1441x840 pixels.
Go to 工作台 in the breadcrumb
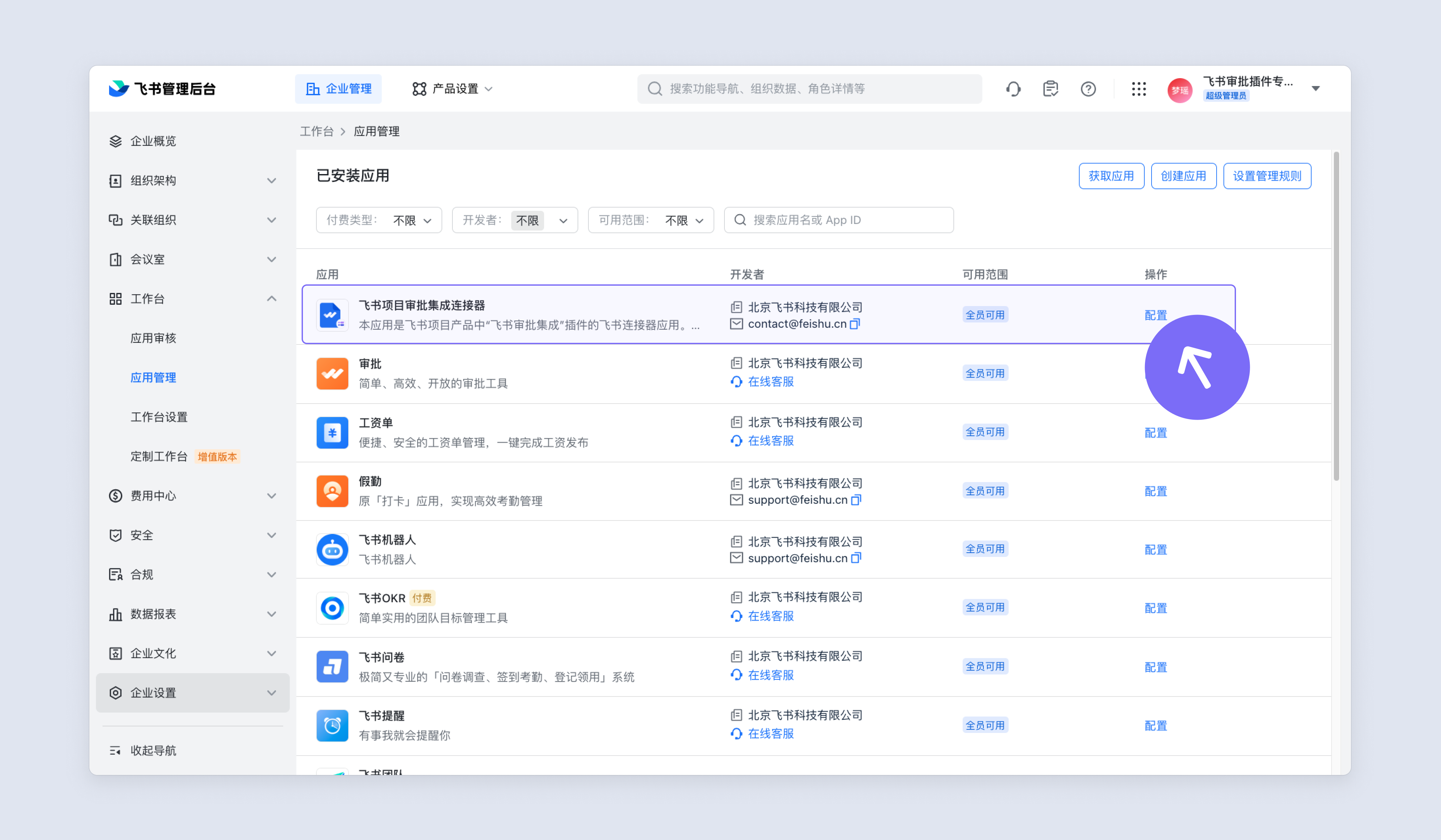[x=317, y=131]
